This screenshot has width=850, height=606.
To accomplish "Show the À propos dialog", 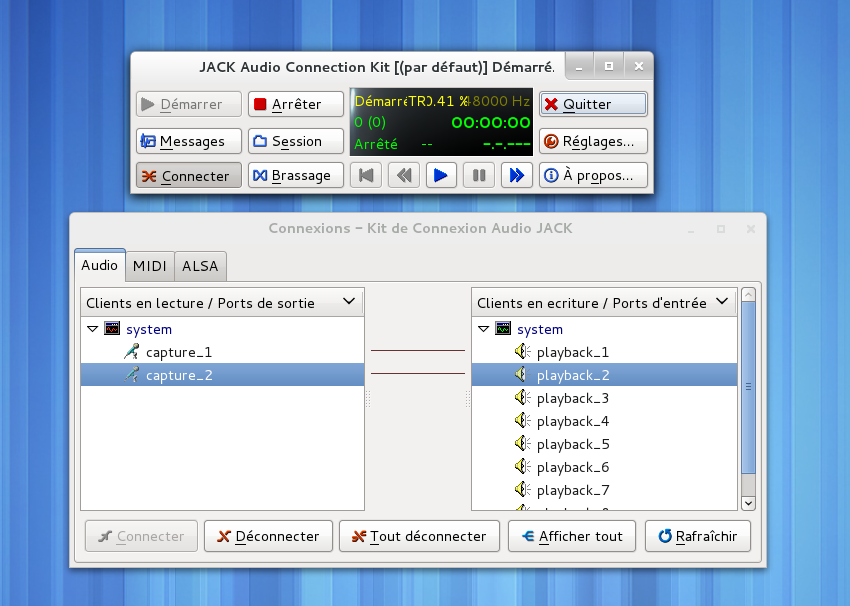I will click(x=593, y=176).
